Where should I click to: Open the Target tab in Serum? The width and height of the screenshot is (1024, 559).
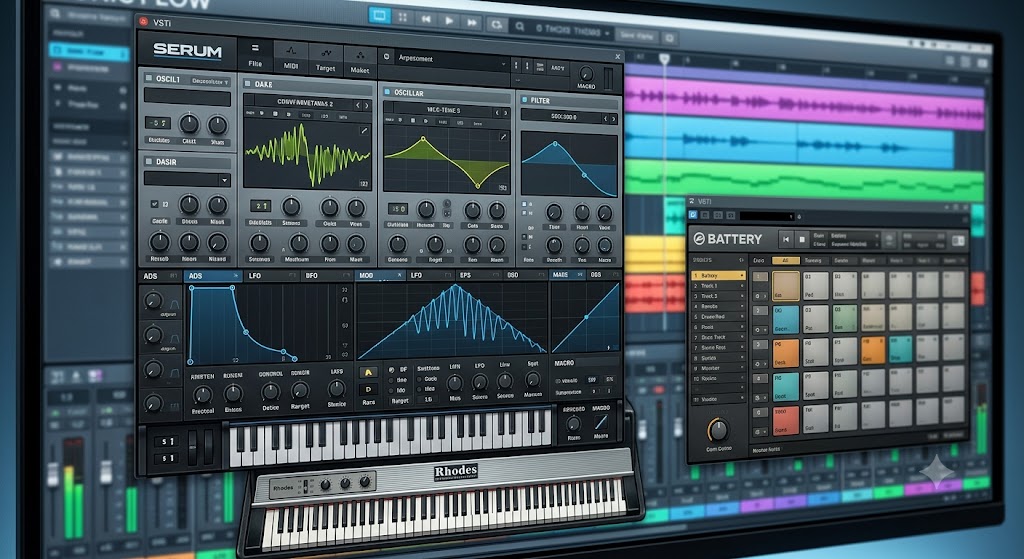[x=325, y=59]
